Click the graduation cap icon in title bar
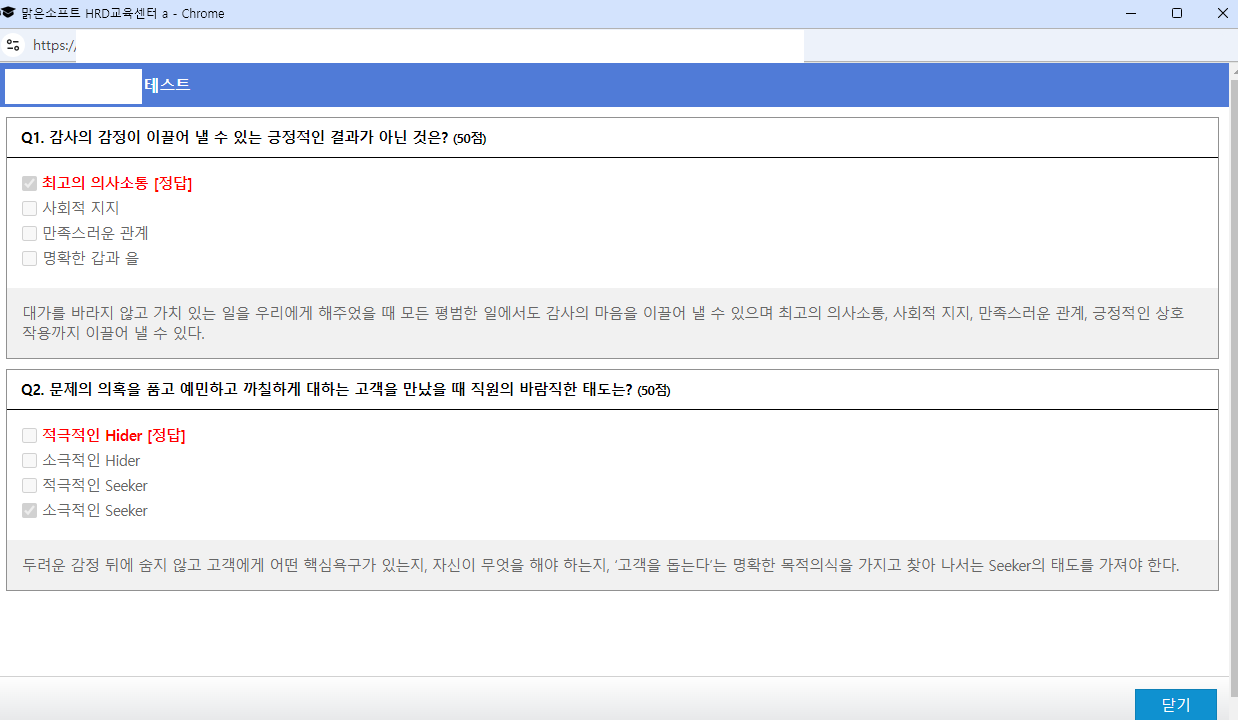 coord(9,13)
